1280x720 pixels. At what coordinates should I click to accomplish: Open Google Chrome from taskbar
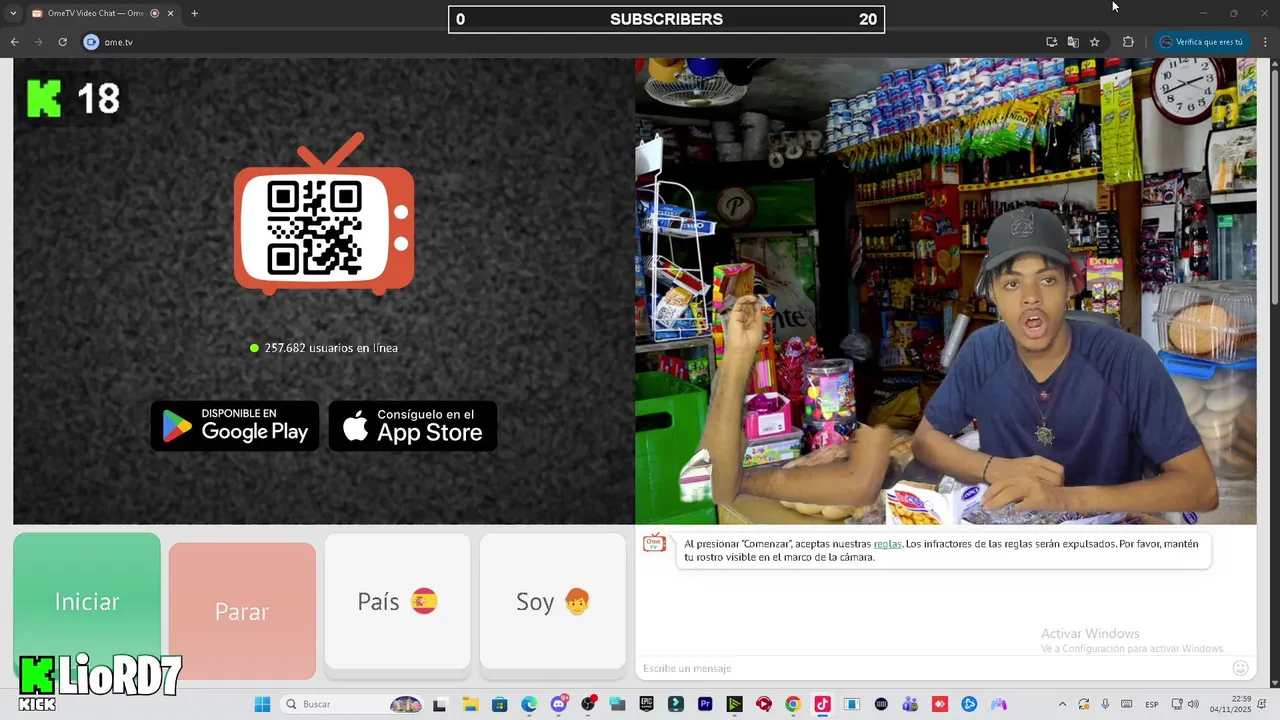pos(793,704)
